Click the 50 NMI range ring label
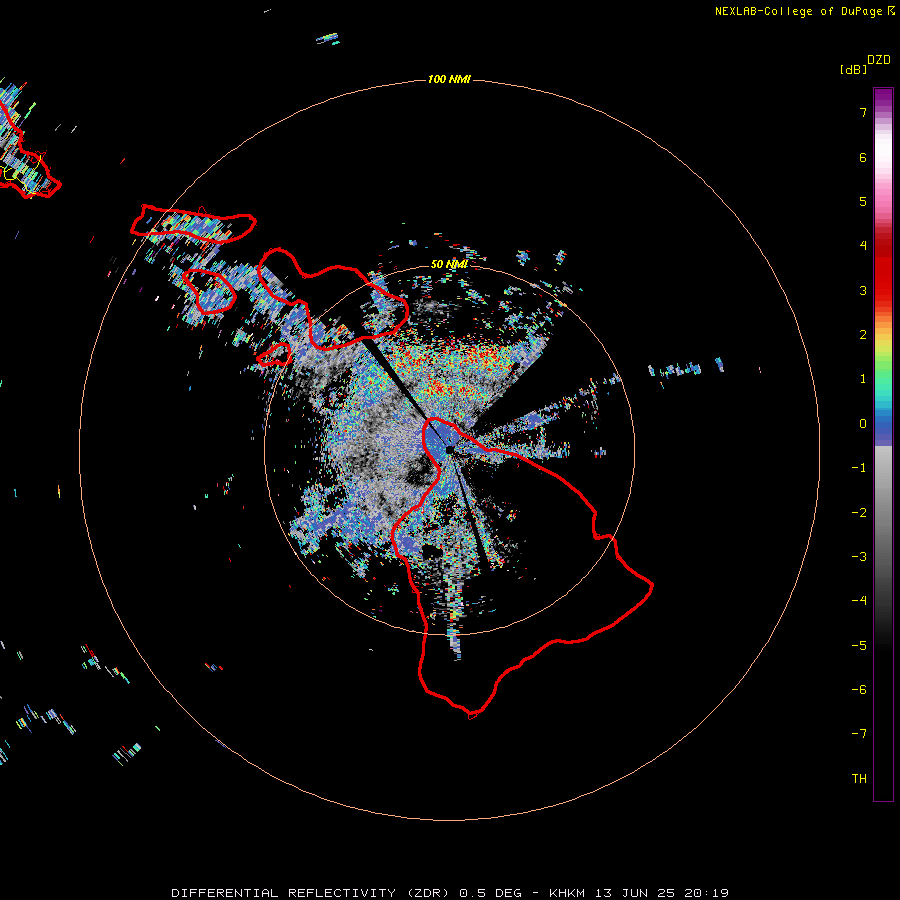Viewport: 900px width, 900px height. pyautogui.click(x=449, y=264)
